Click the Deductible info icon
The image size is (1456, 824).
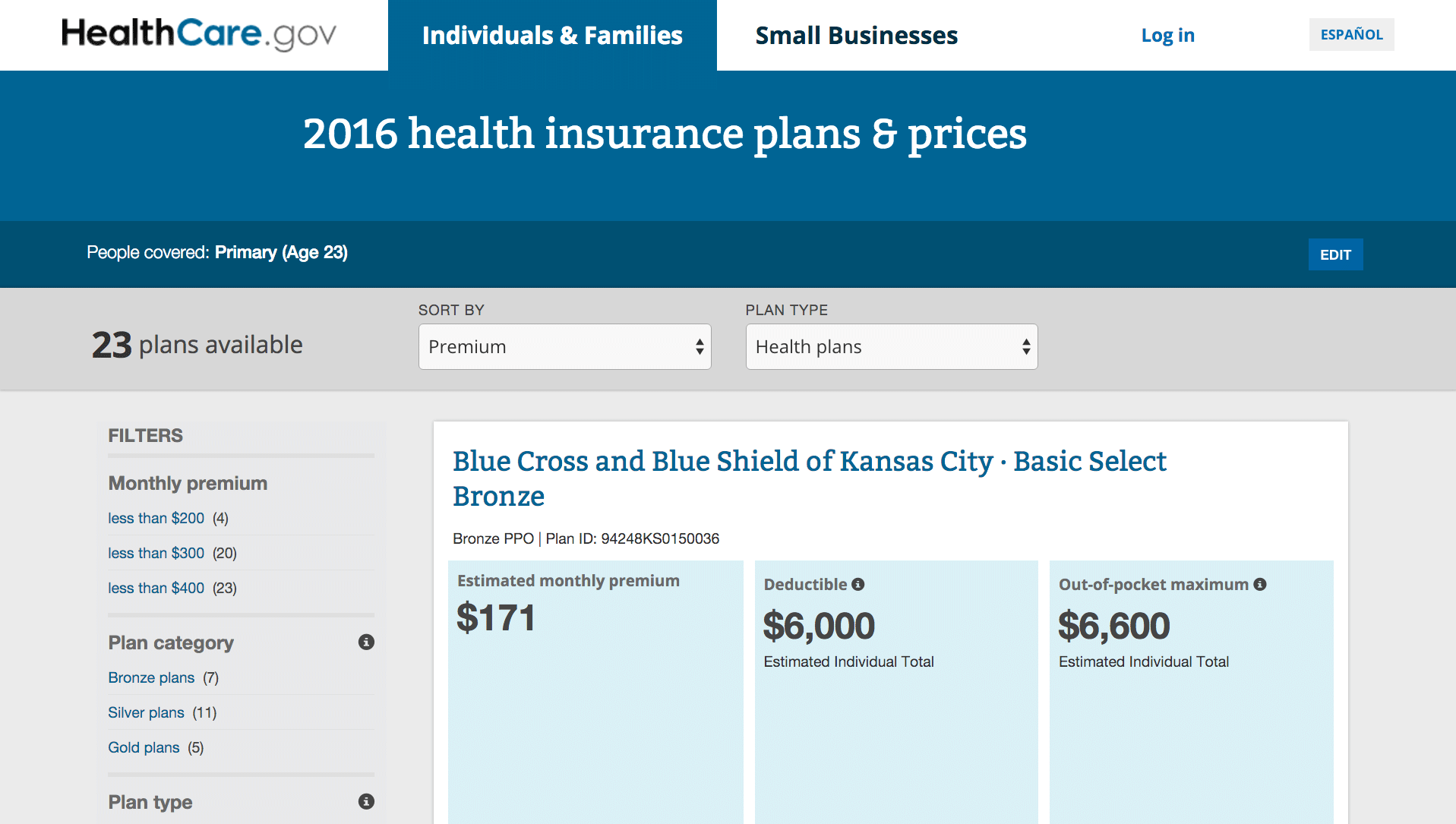(858, 584)
